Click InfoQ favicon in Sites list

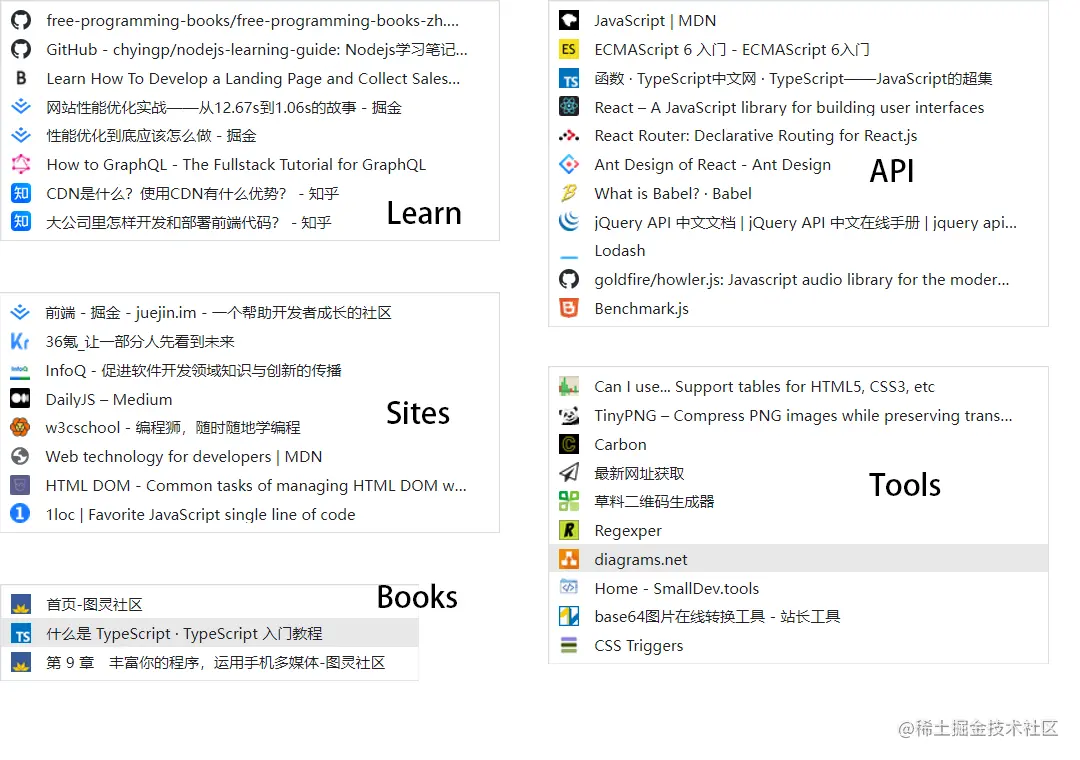(20, 370)
